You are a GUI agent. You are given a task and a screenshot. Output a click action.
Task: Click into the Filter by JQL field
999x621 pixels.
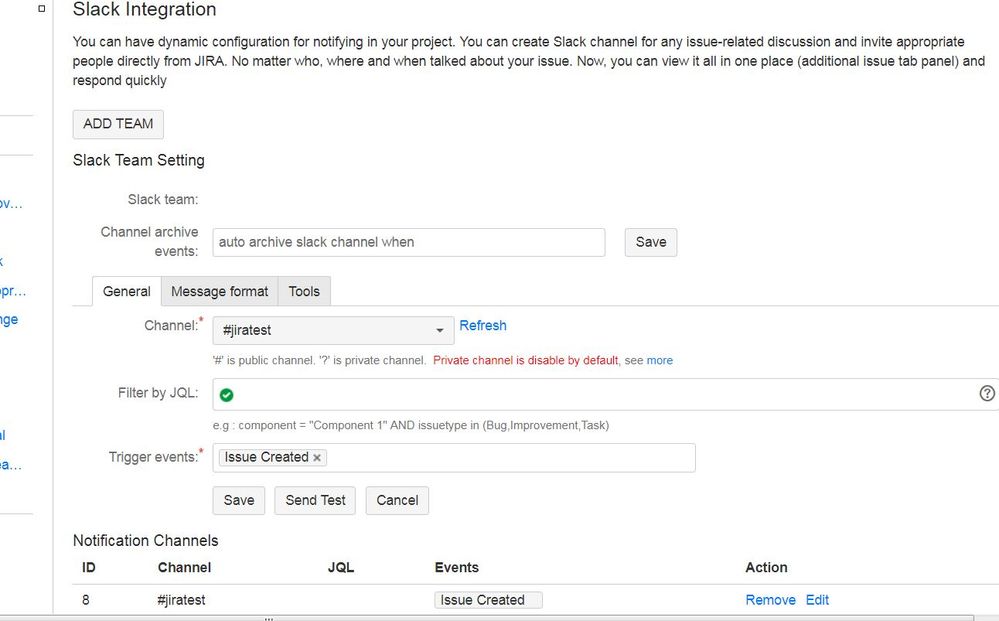605,394
